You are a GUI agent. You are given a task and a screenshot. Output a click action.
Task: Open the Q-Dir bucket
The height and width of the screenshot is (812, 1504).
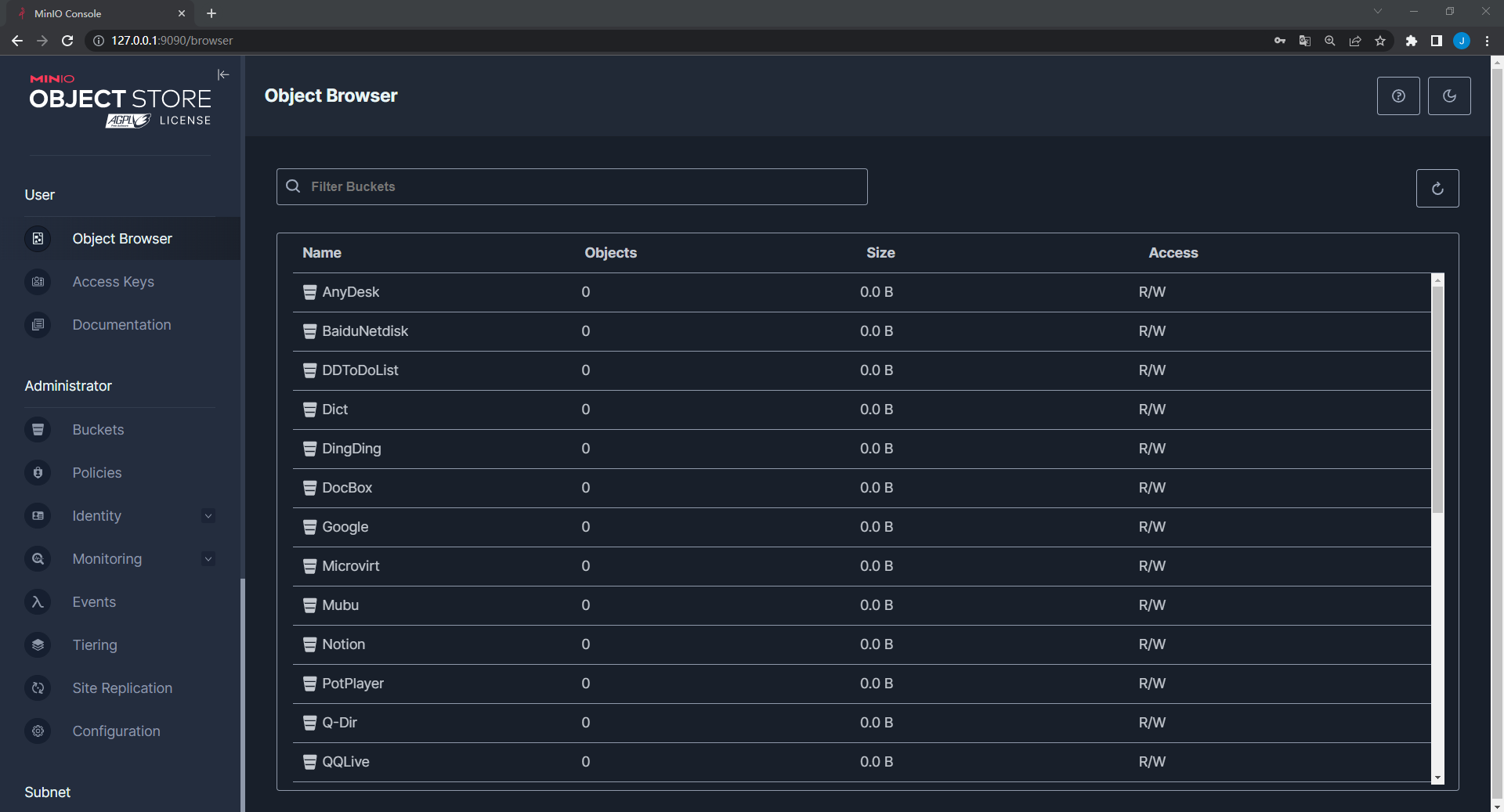pyautogui.click(x=340, y=723)
